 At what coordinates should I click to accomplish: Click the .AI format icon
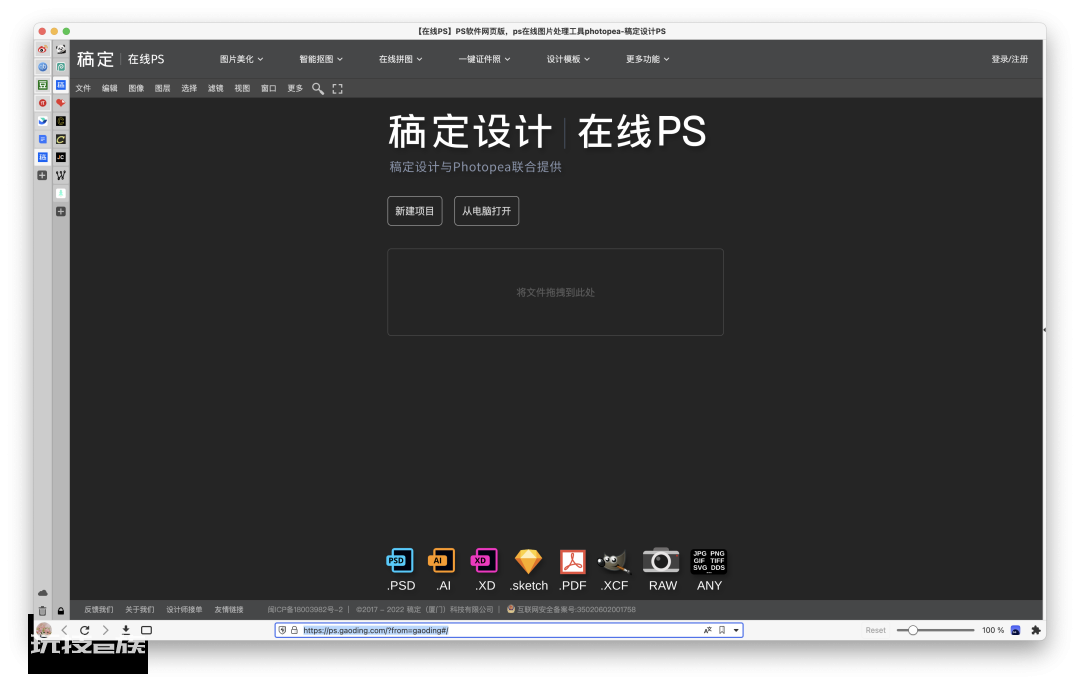[x=442, y=561]
